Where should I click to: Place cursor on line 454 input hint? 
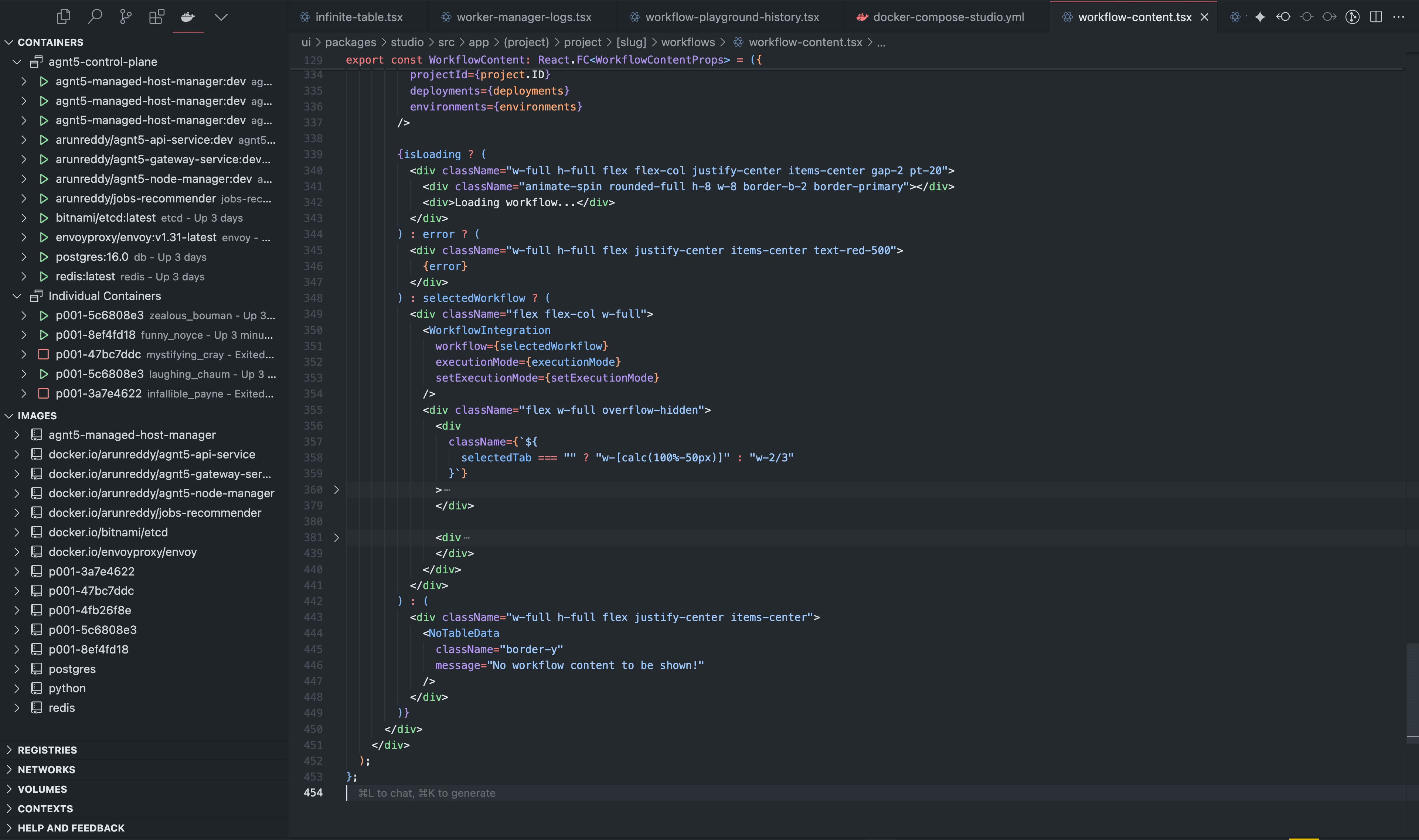tap(426, 793)
